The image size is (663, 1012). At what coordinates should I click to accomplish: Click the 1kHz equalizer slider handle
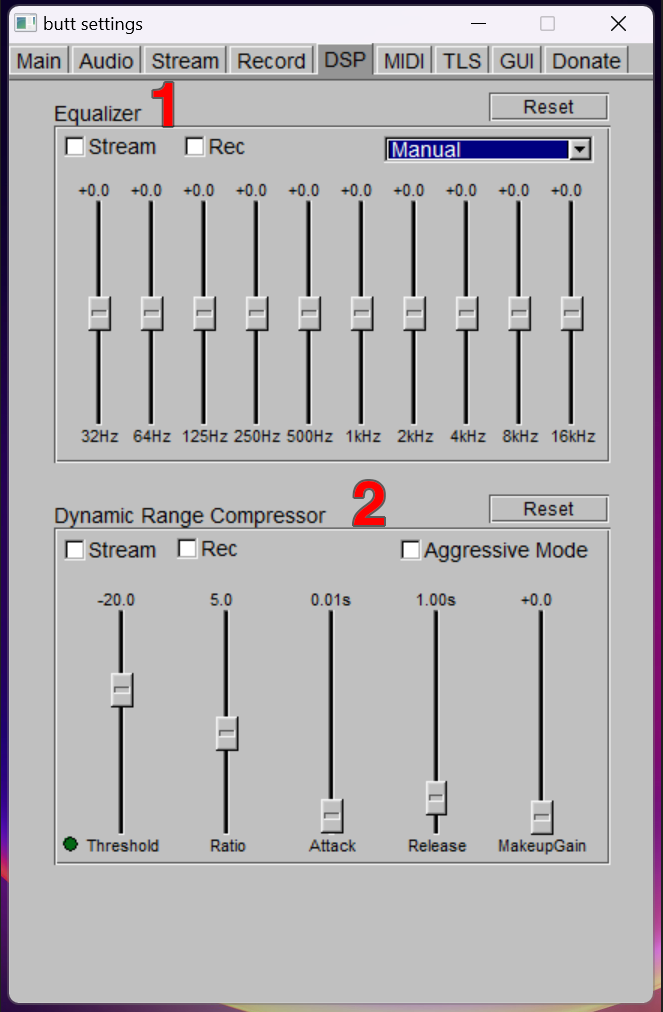point(361,313)
